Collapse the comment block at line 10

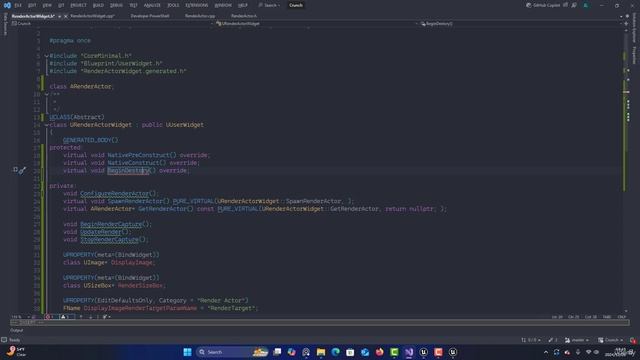click(x=47, y=94)
